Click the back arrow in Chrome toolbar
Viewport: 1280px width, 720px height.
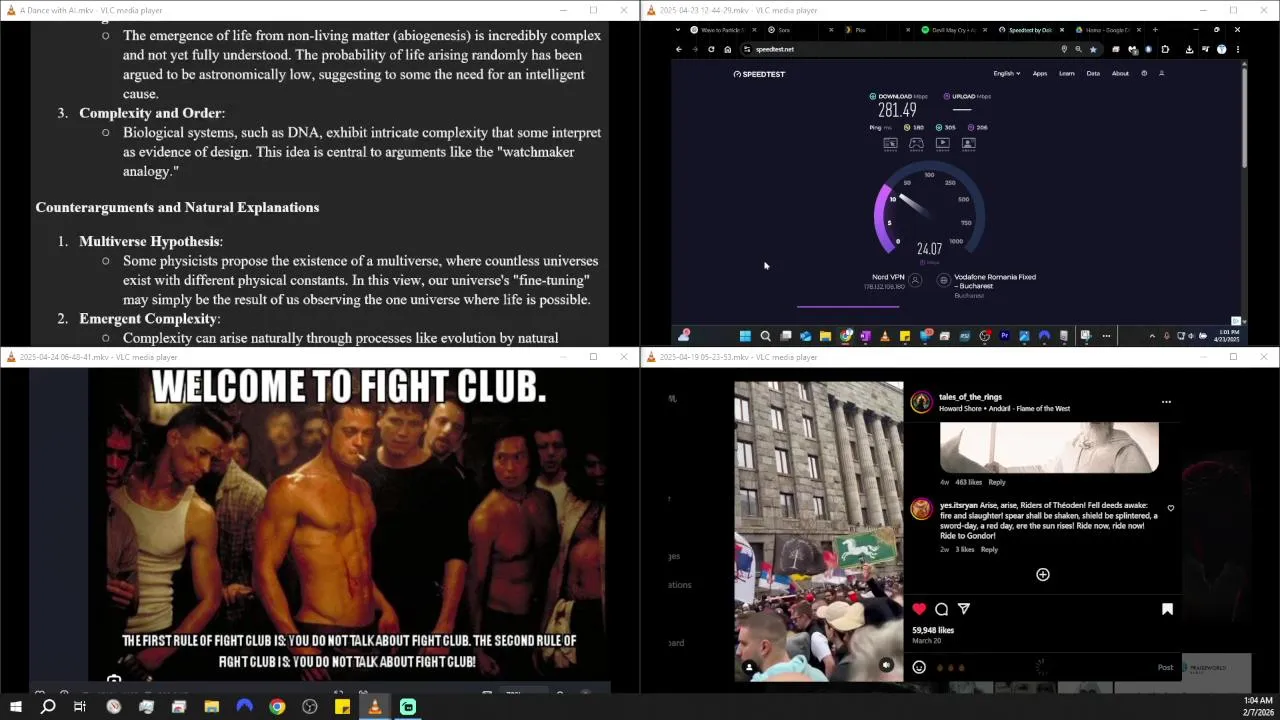679,49
